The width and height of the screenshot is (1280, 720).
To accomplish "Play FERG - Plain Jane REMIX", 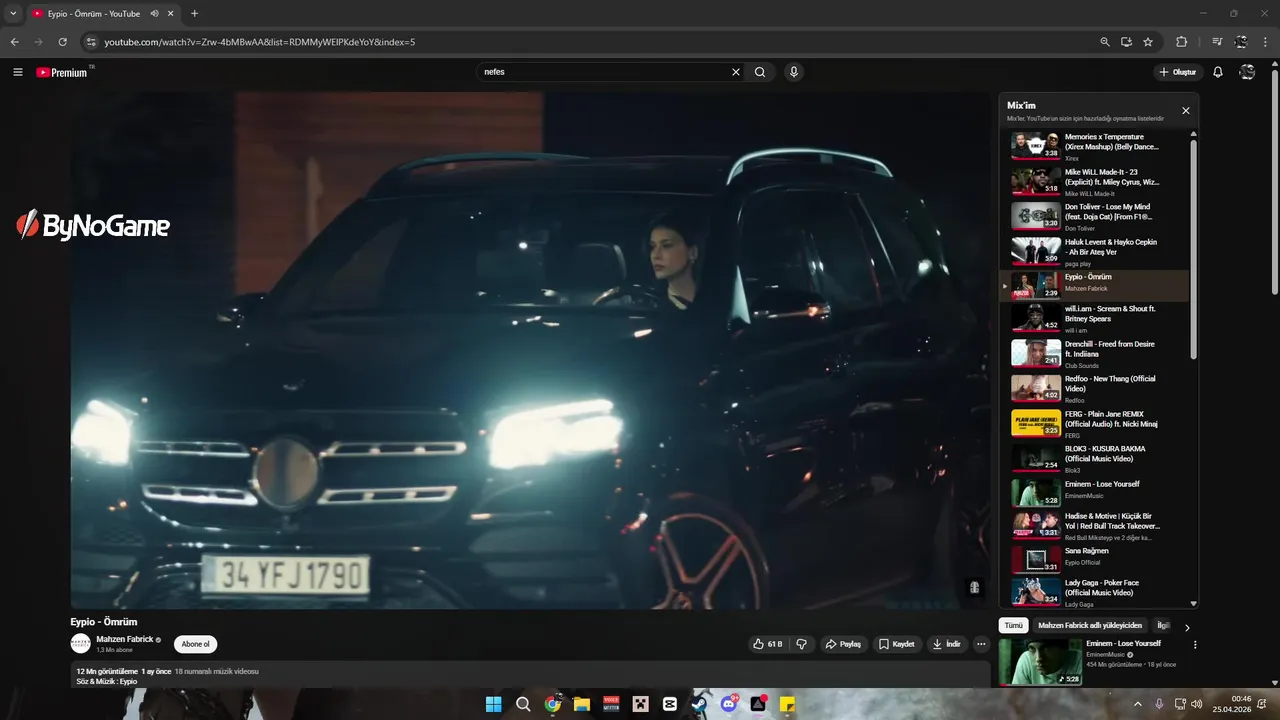I will (1095, 424).
